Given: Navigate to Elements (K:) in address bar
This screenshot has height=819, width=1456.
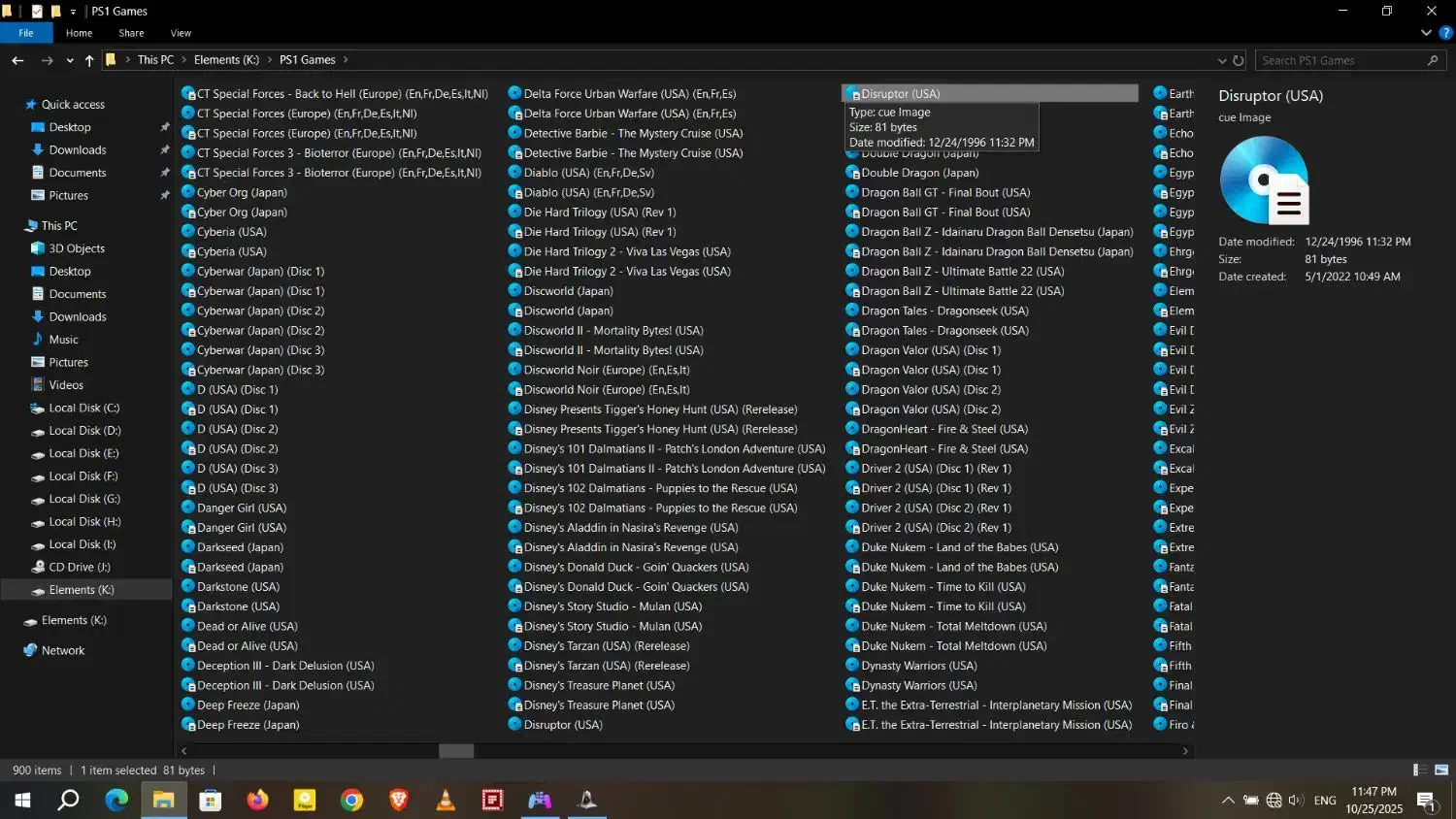Looking at the screenshot, I should click(226, 60).
